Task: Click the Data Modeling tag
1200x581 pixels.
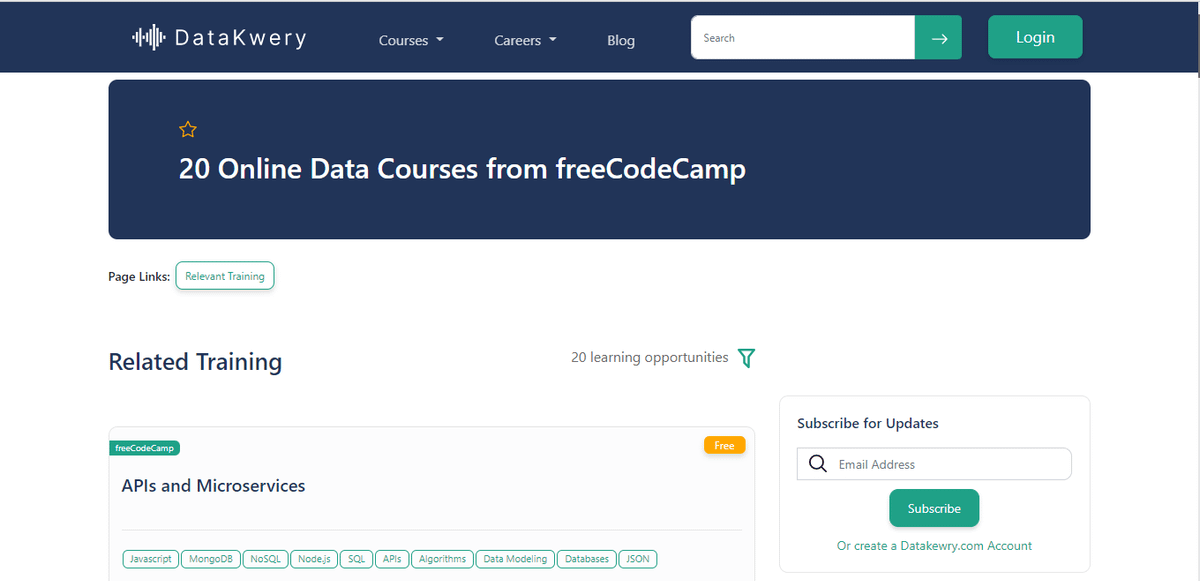Action: tap(515, 559)
